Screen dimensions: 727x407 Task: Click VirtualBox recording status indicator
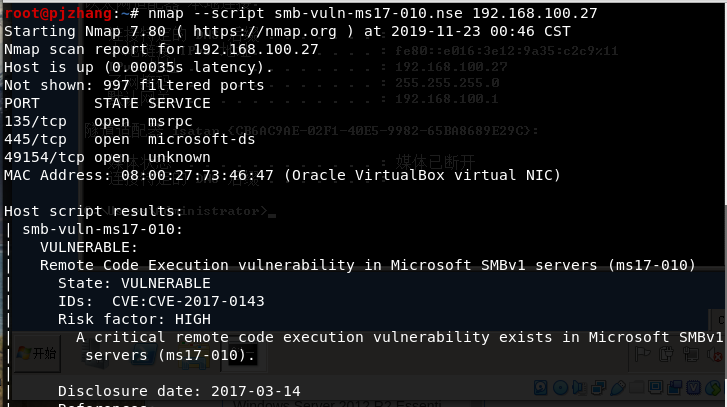pos(675,387)
